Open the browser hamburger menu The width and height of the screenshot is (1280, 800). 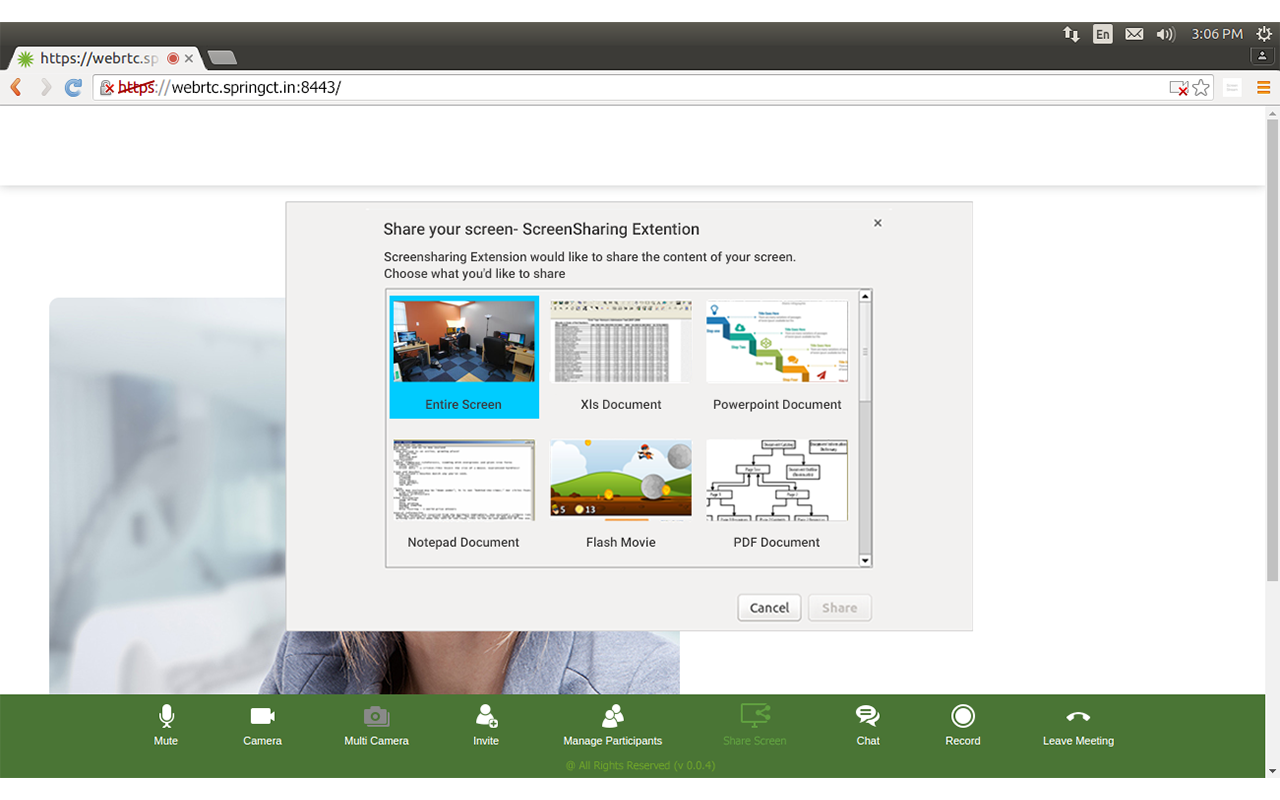point(1264,88)
